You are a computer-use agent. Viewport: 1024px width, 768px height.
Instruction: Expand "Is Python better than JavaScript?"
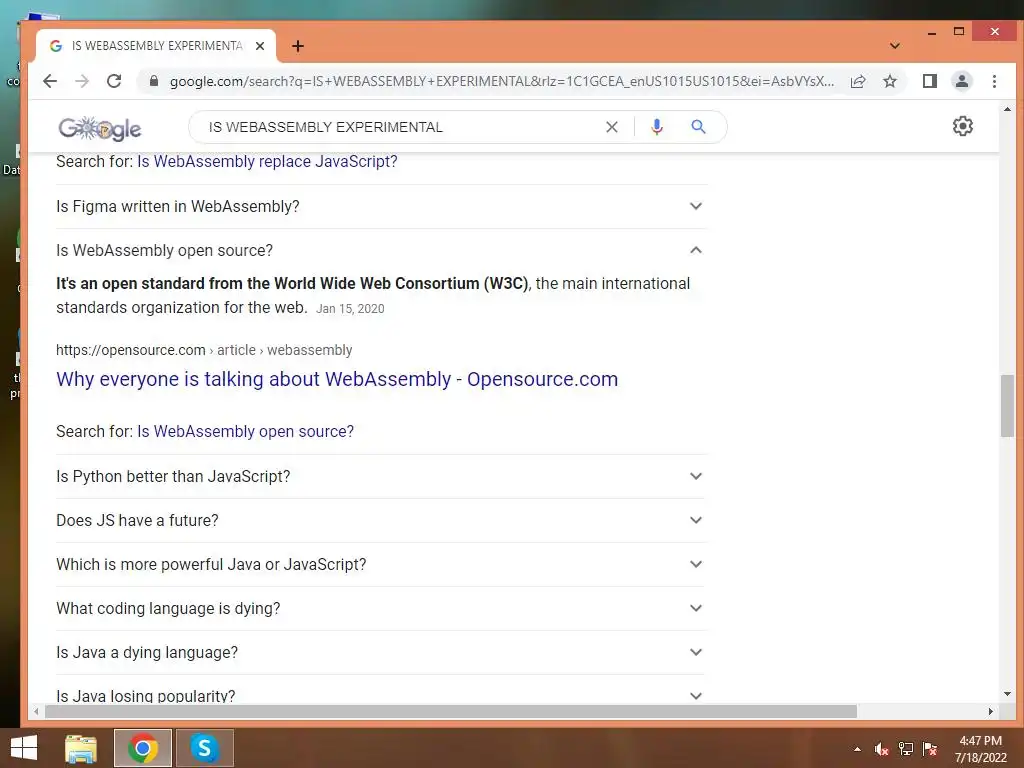381,476
